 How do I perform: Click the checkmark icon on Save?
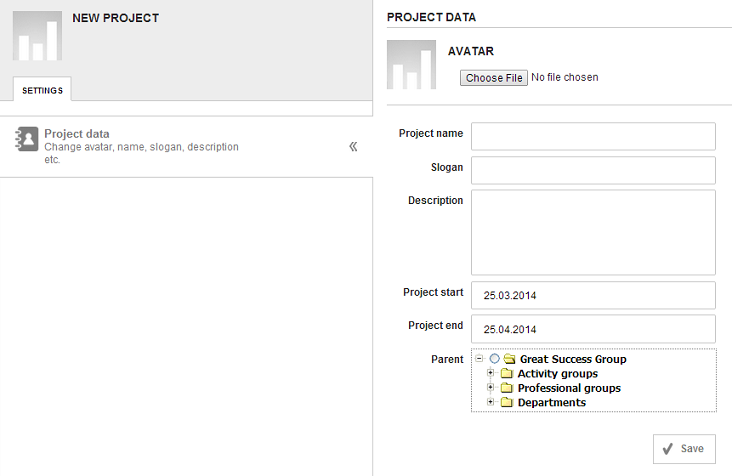coord(668,449)
